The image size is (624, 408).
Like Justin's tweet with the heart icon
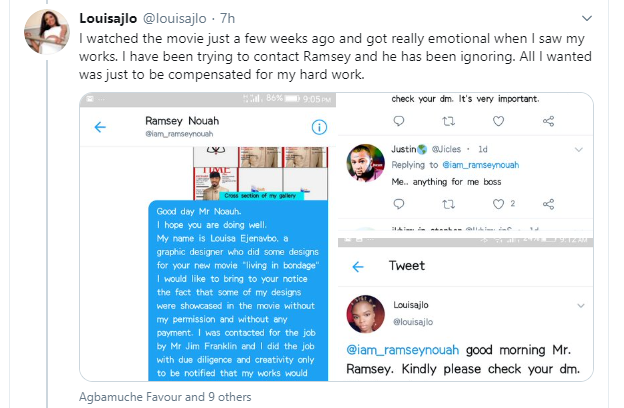(499, 203)
